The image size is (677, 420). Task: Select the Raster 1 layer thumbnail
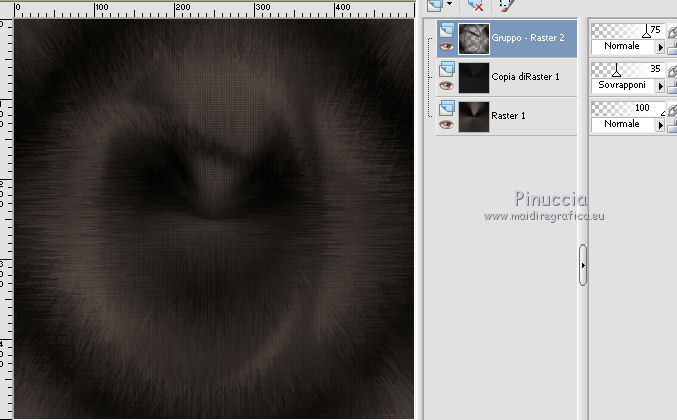[x=474, y=117]
